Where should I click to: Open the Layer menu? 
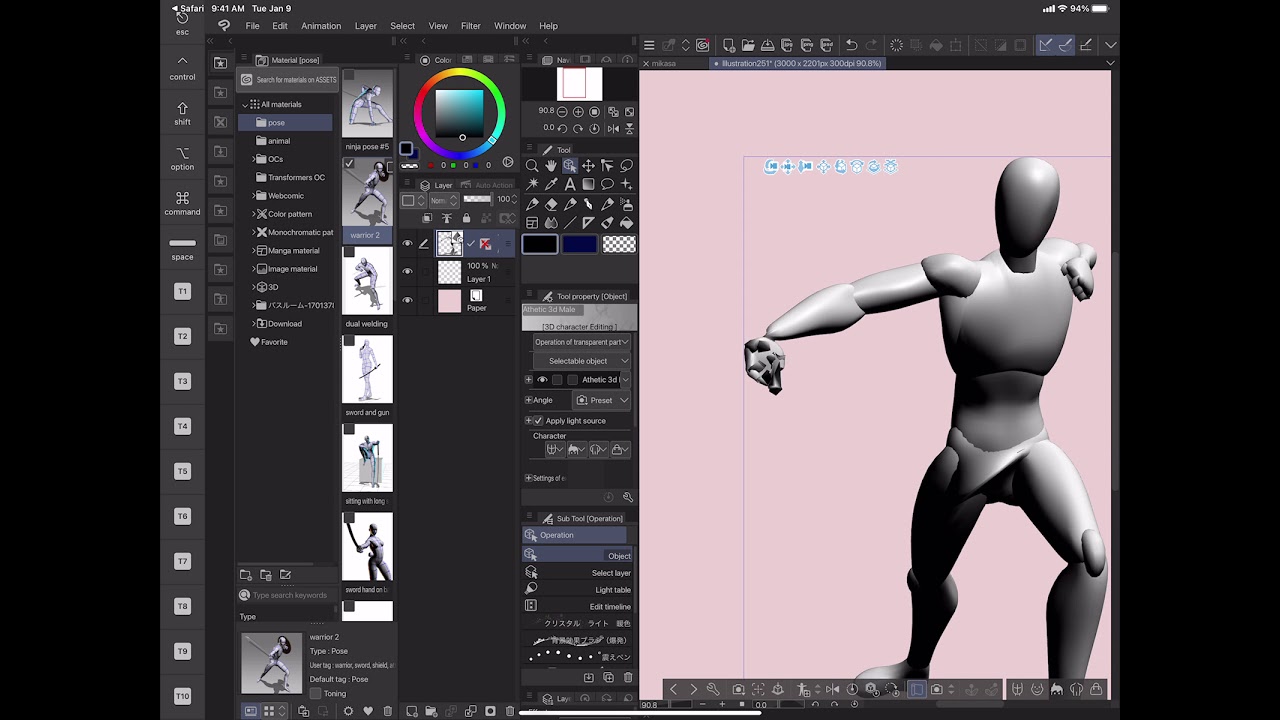(366, 26)
